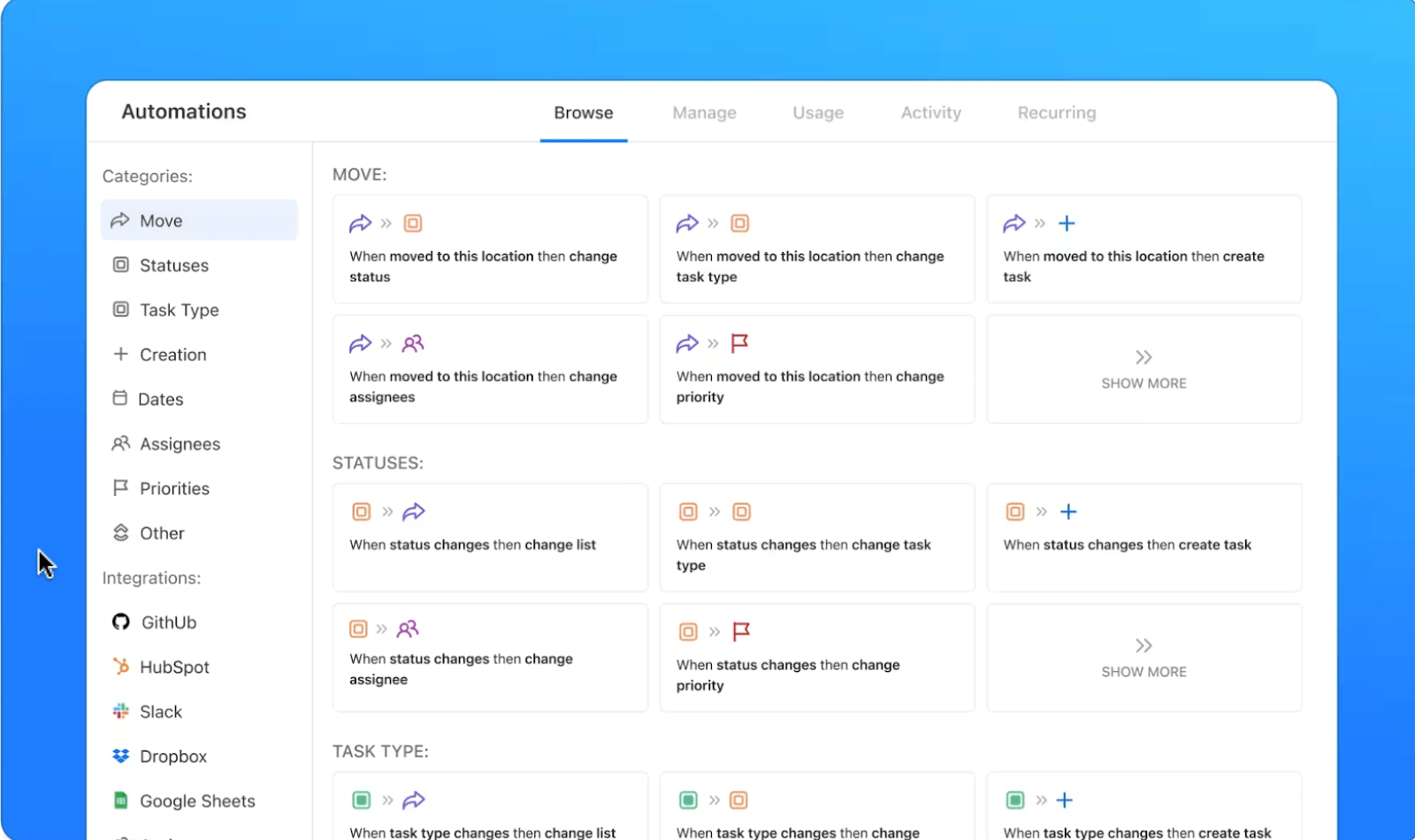Screen dimensions: 1415x840
Task: Select the Dates calendar icon
Action: tap(120, 399)
